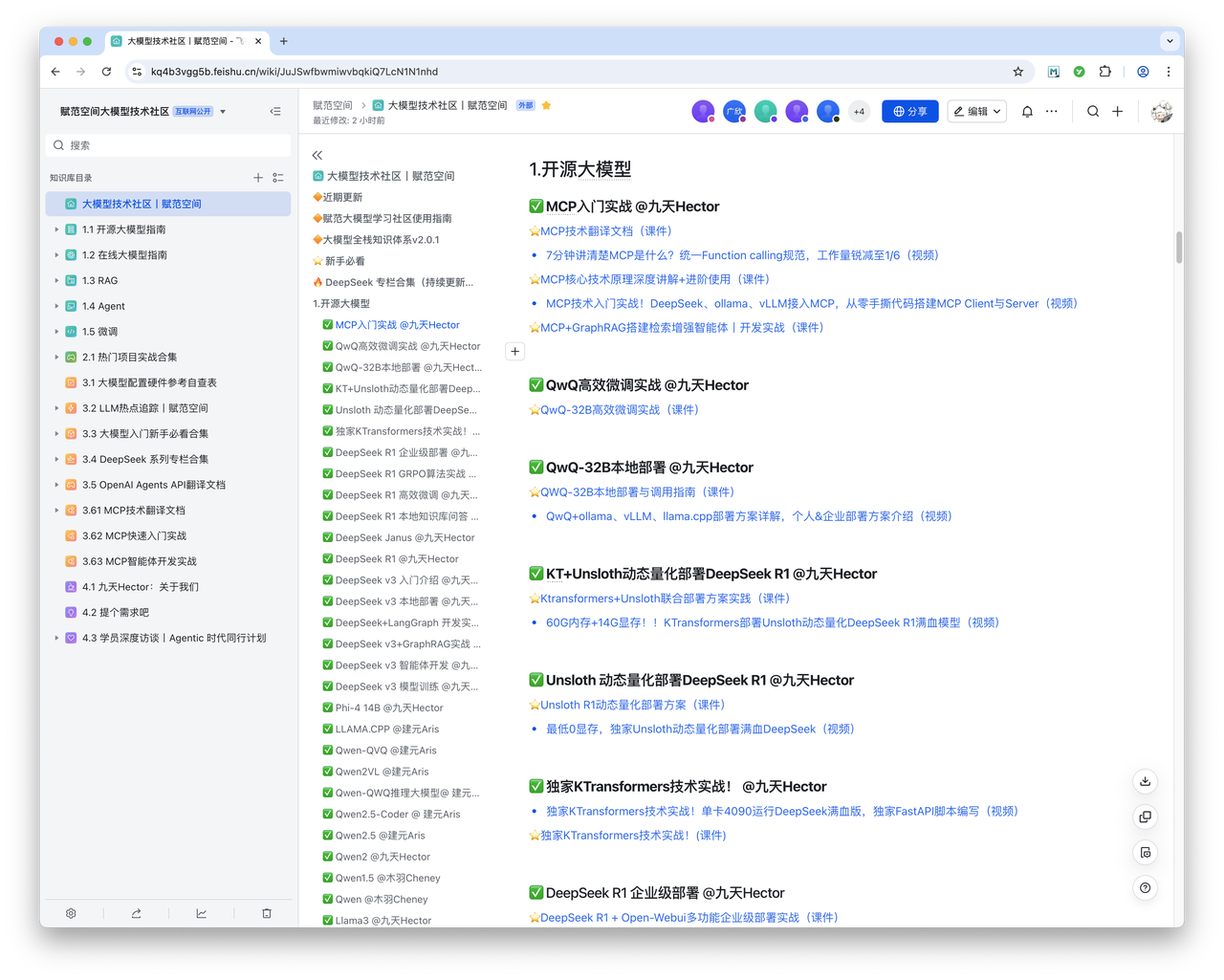Click the 最近修改: 2 小时前 timestamp
Viewport: 1224px width, 980px height.
pos(349,120)
